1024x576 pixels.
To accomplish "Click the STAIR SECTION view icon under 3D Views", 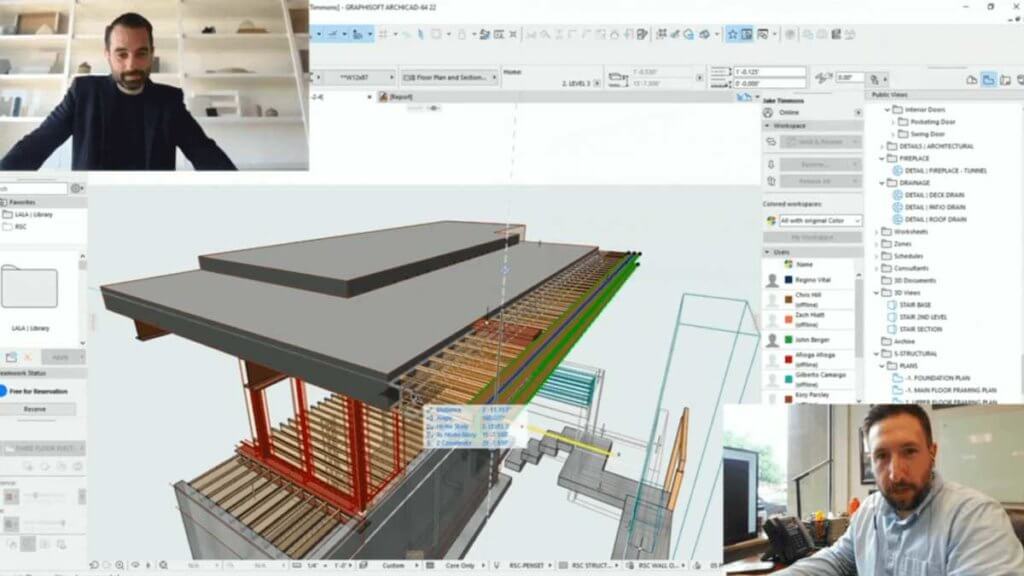I will [x=892, y=328].
